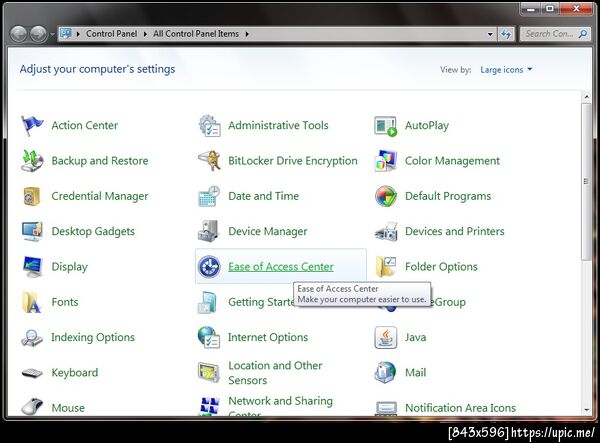Click the Color Management text link
Viewport: 600px width, 443px height.
pos(452,161)
